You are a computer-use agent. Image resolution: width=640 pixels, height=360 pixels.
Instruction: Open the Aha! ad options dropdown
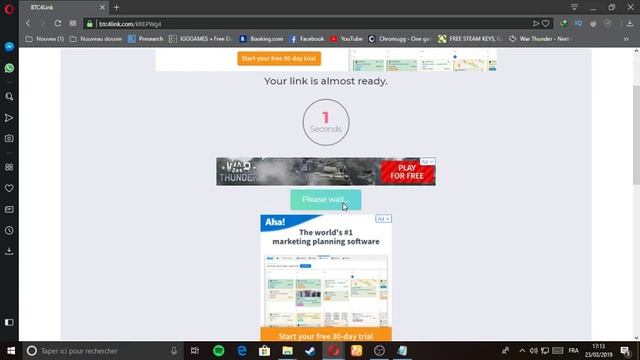[383, 219]
